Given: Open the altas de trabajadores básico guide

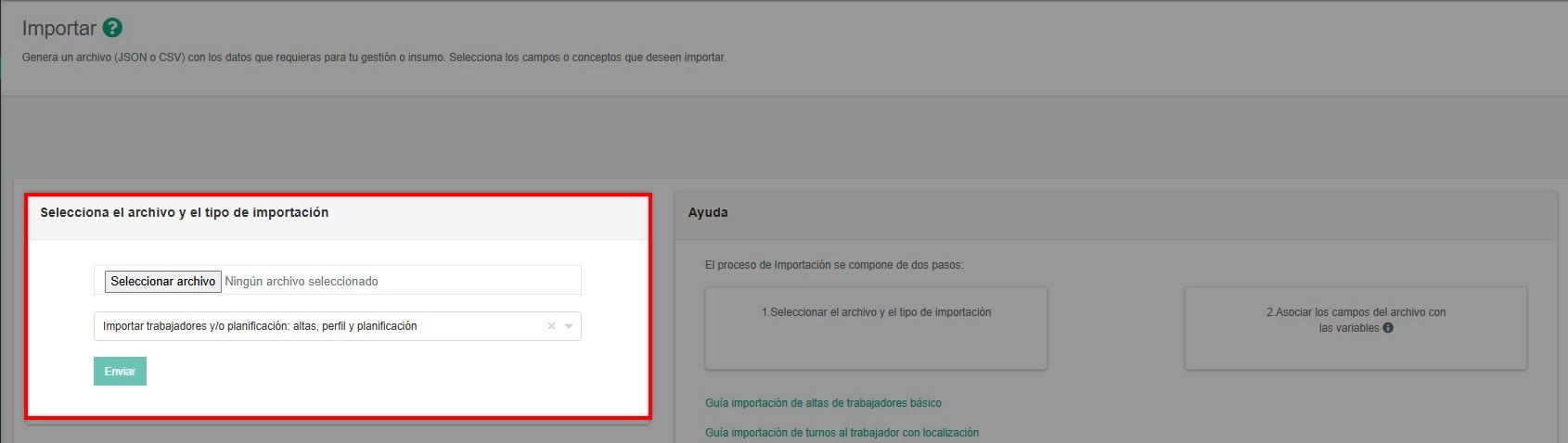Looking at the screenshot, I should (x=823, y=403).
